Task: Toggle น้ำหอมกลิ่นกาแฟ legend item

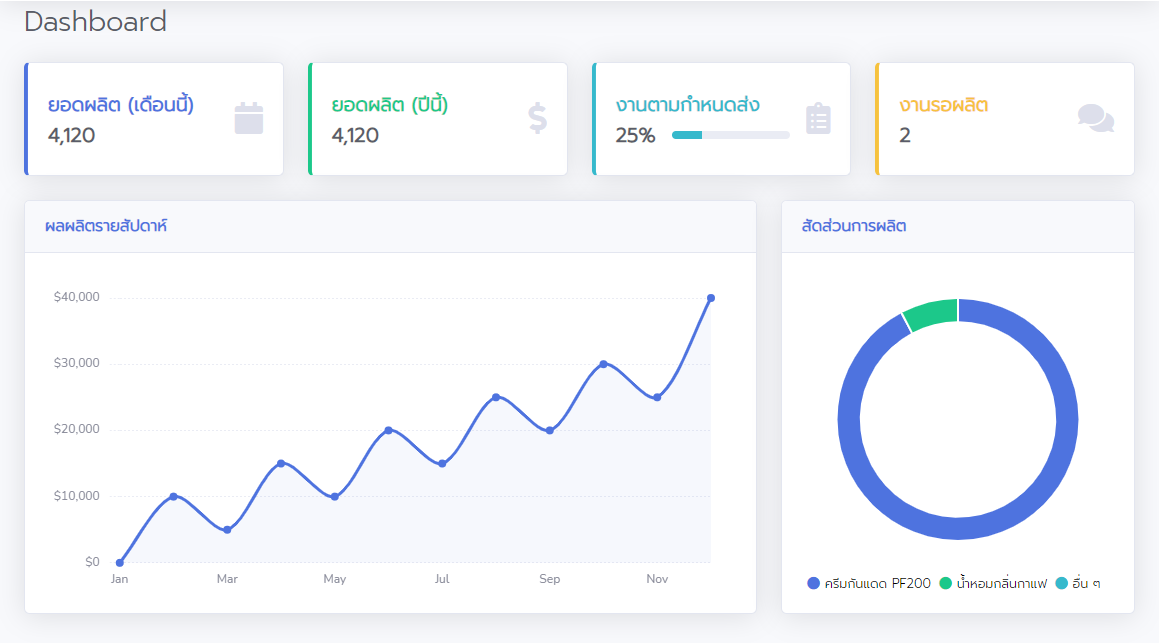Action: tap(993, 583)
